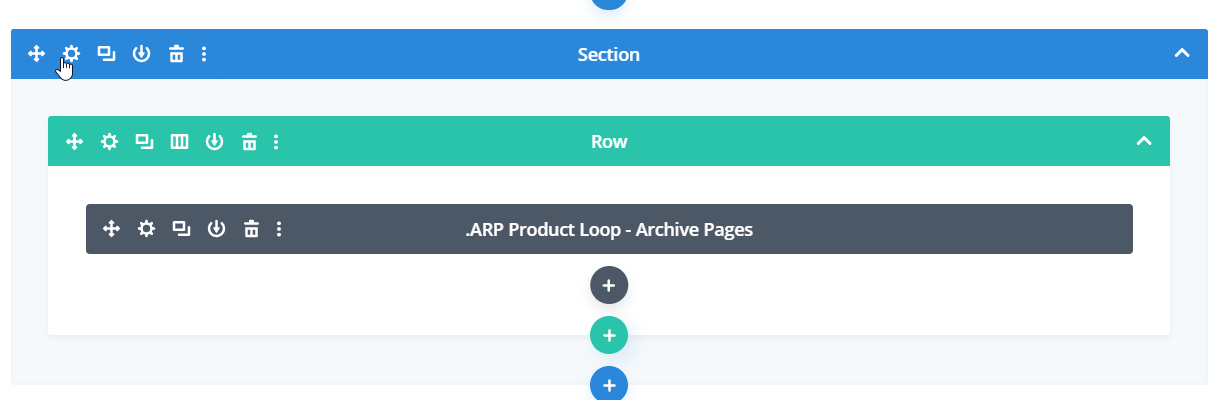Open Section settings gear icon
The width and height of the screenshot is (1225, 400).
[71, 54]
